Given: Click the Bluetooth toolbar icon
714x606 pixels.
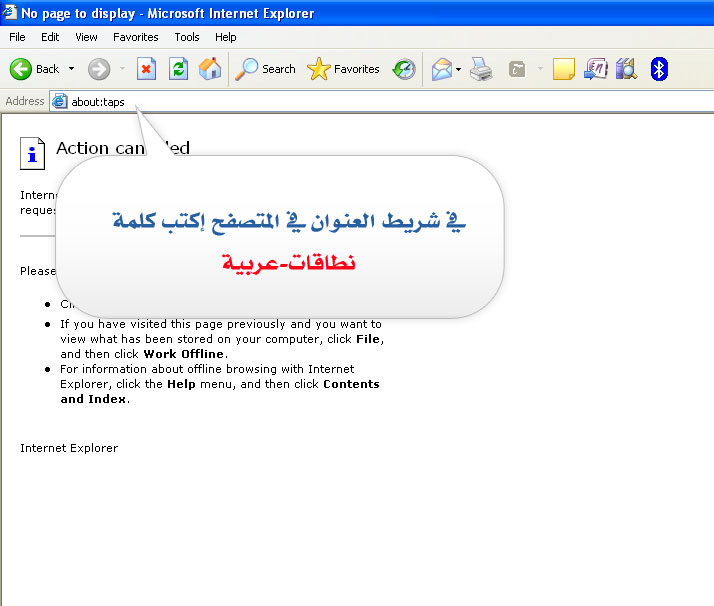Looking at the screenshot, I should point(658,69).
